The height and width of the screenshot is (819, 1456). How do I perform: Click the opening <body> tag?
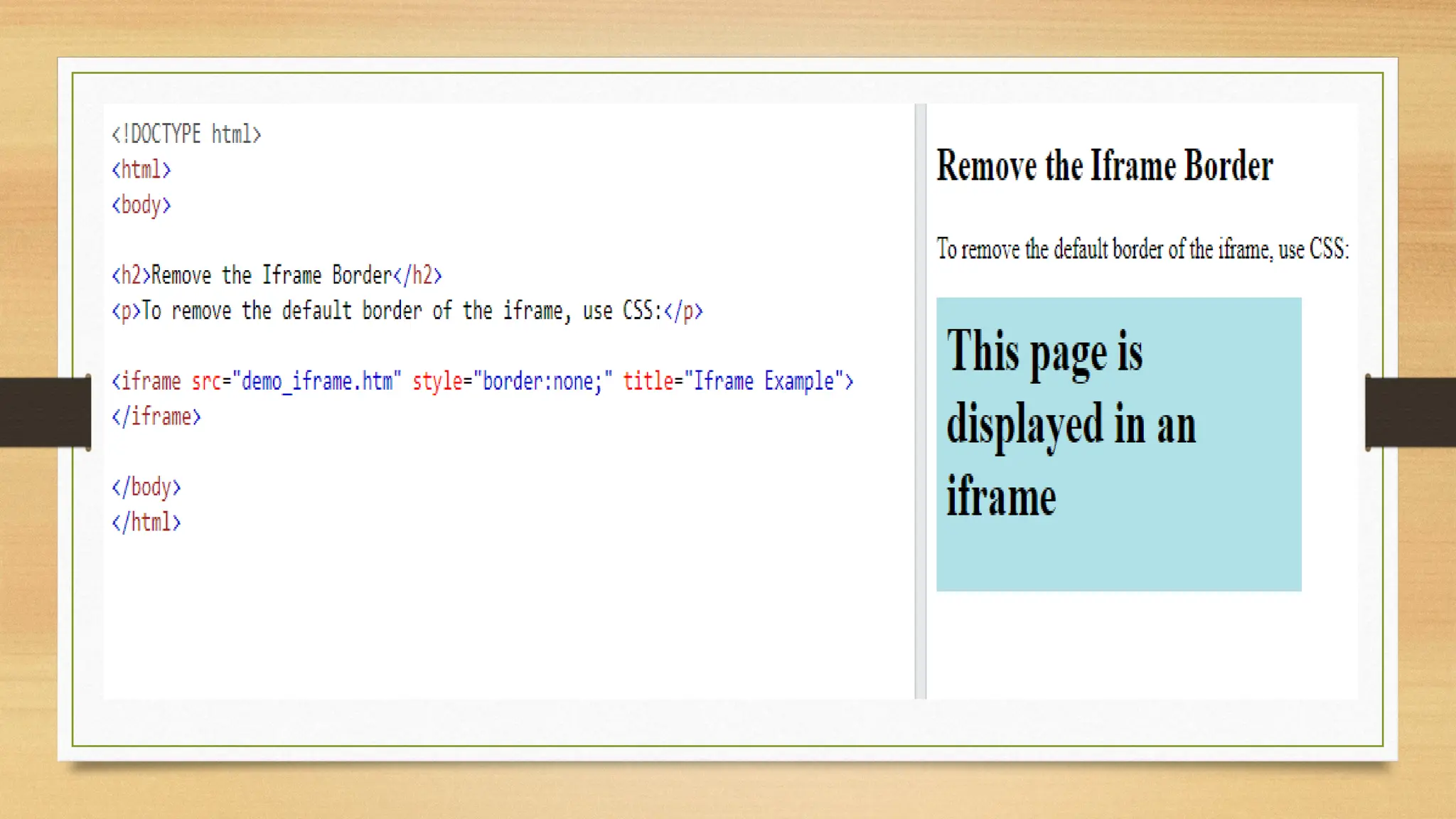(x=141, y=205)
